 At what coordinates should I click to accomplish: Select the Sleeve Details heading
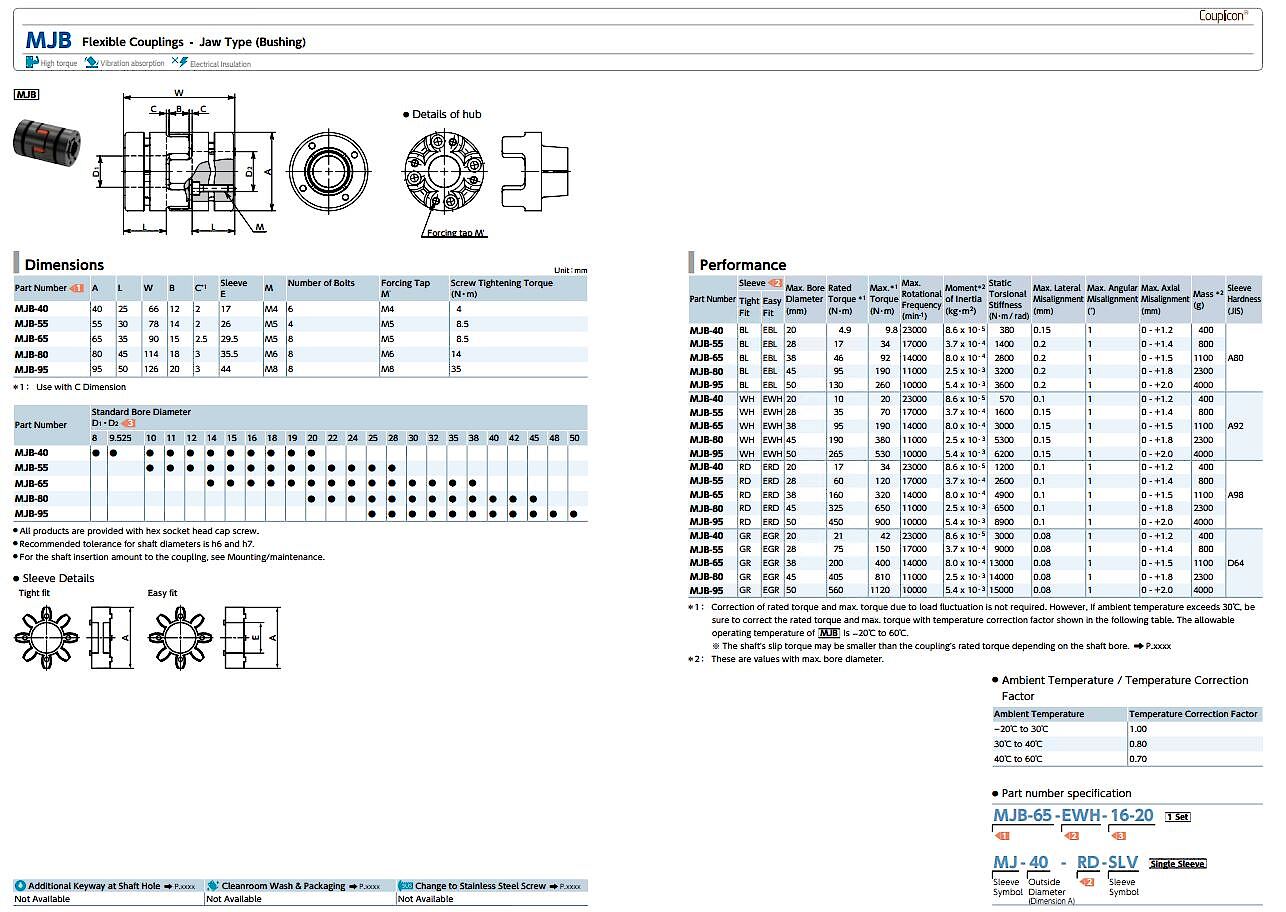click(57, 578)
